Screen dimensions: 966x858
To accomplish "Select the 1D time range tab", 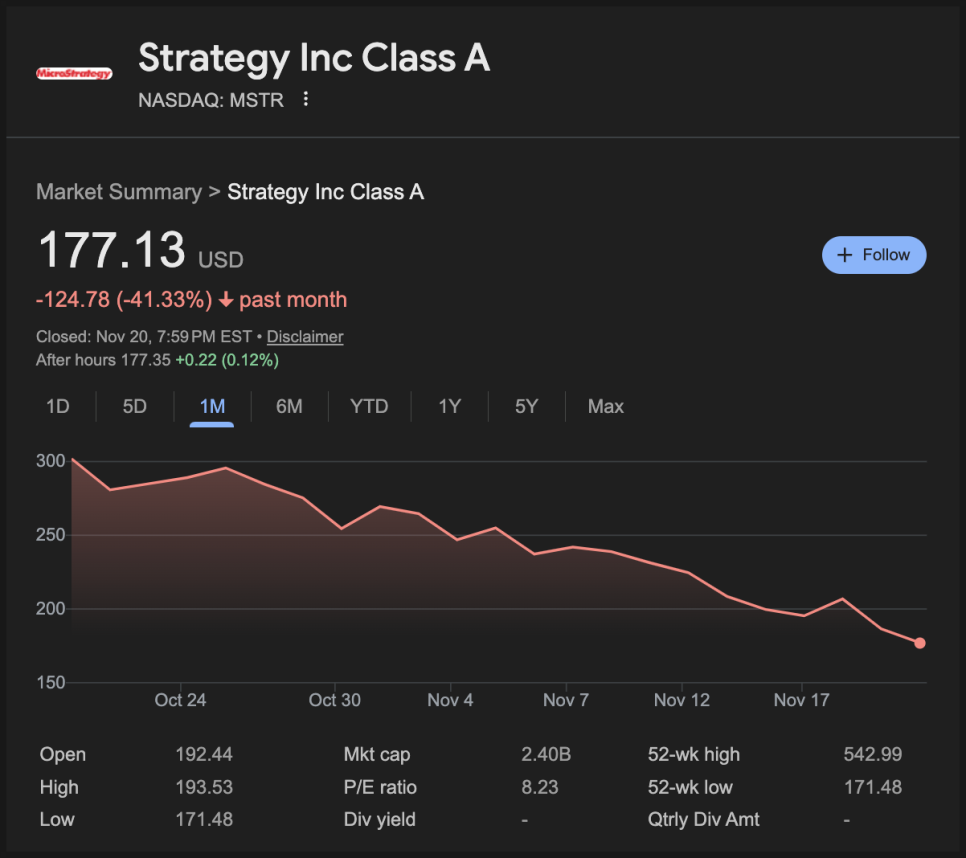I will coord(58,406).
